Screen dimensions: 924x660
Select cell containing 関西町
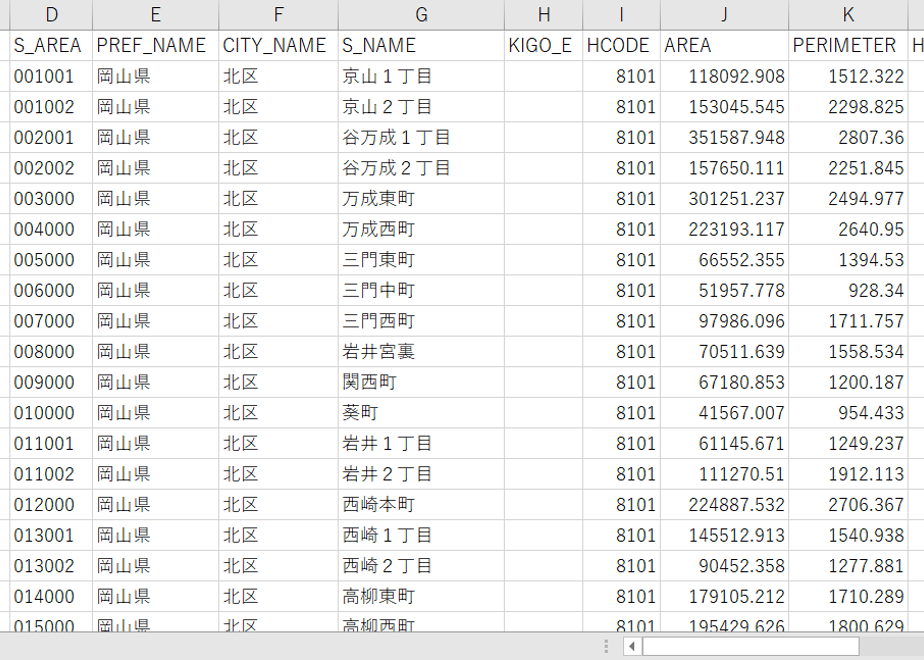click(421, 382)
